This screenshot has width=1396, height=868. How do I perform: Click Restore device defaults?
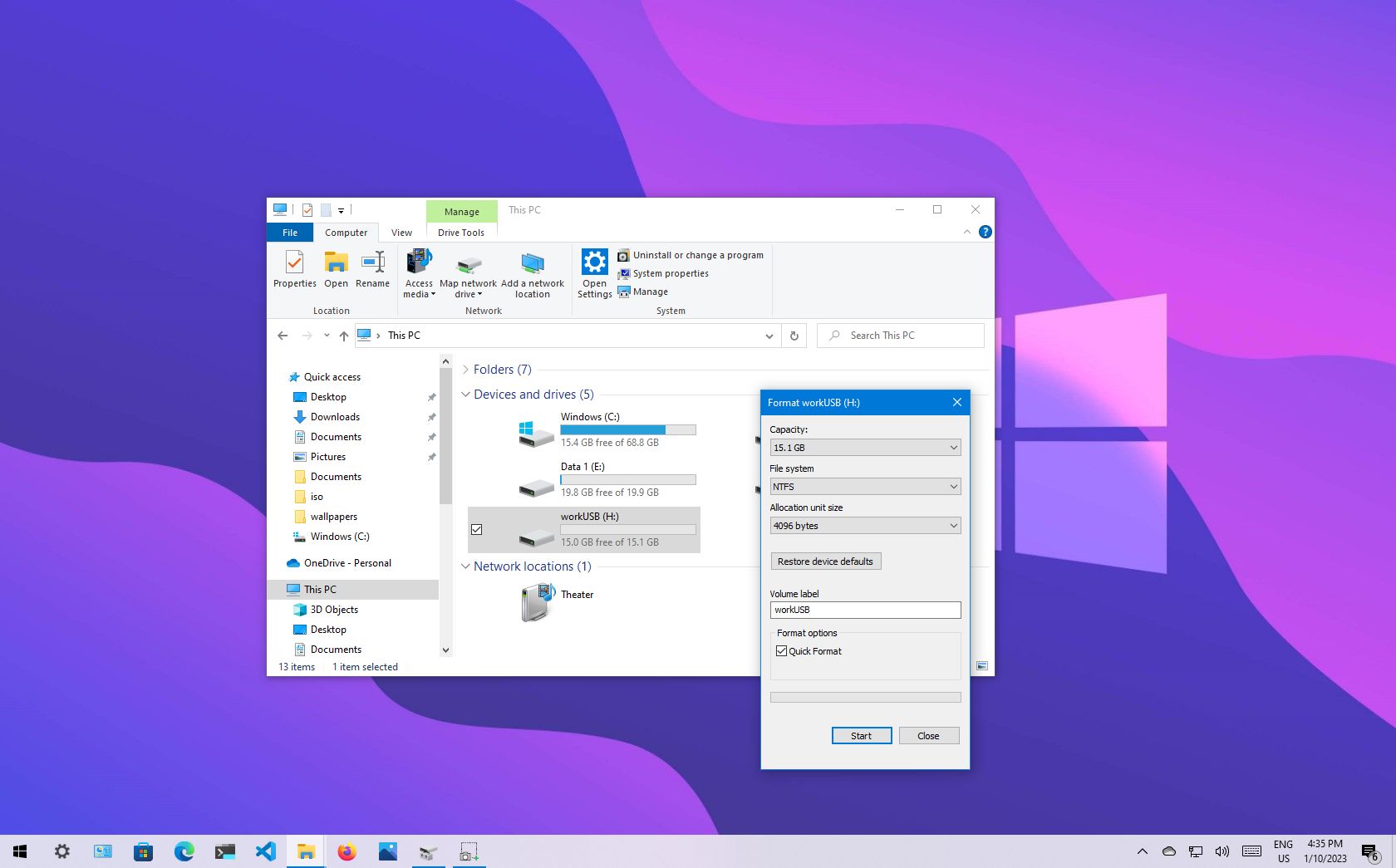coord(825,561)
